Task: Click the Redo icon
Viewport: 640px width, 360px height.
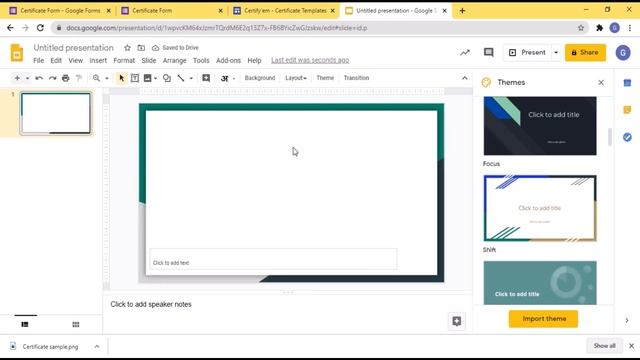Action: [52, 78]
